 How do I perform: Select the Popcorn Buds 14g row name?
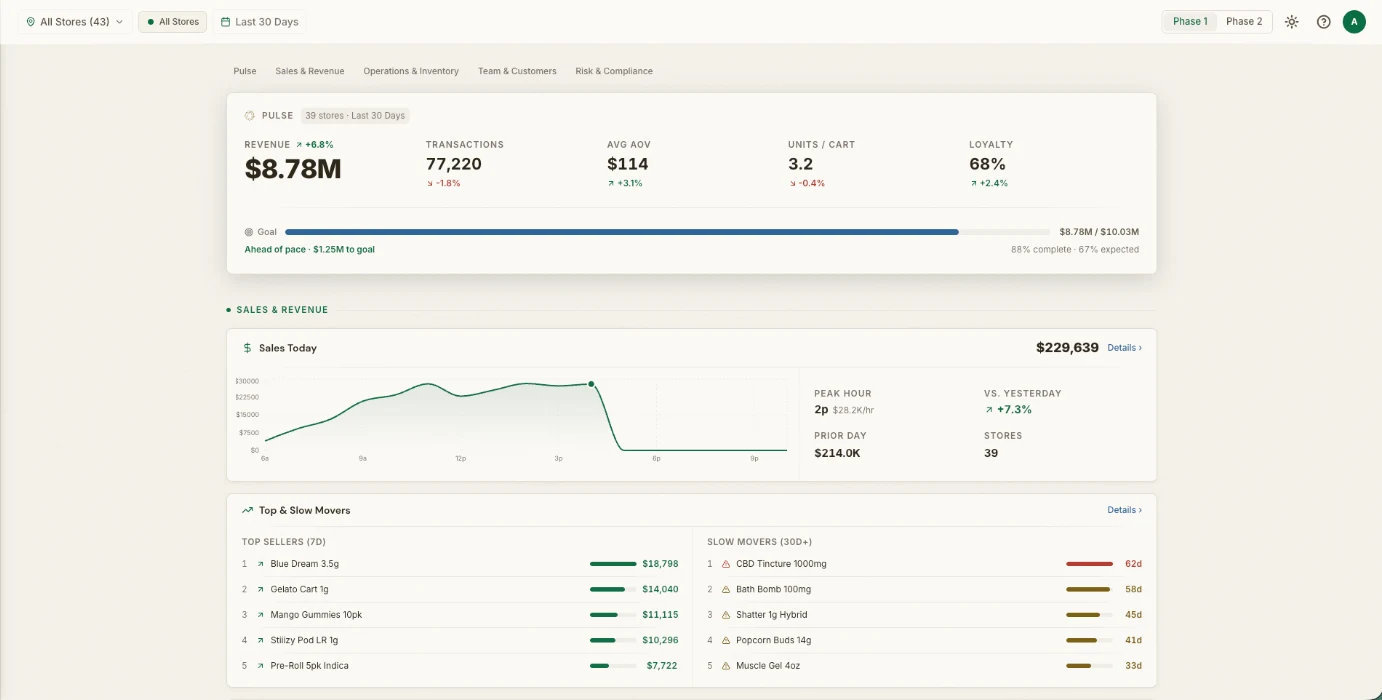coord(772,640)
